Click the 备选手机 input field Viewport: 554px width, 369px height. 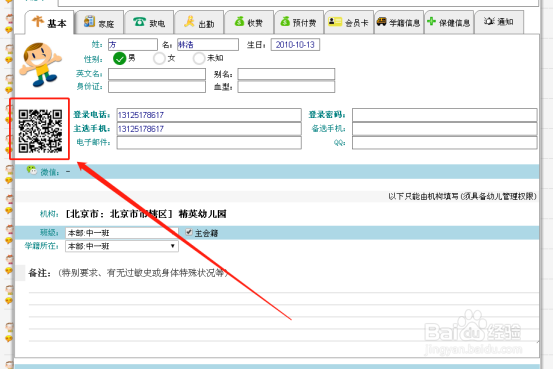444,129
